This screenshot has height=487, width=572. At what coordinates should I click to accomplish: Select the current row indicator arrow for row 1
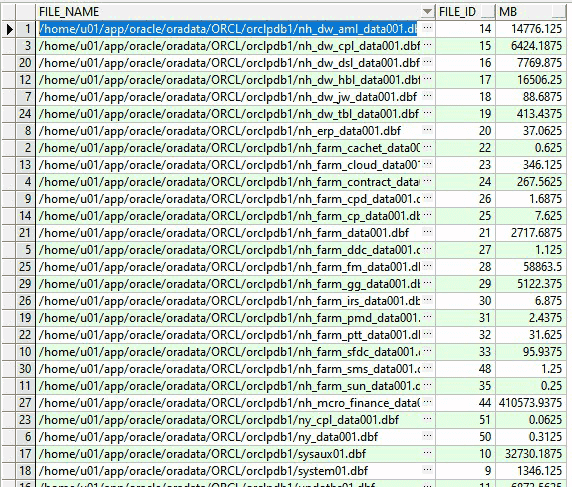tap(9, 29)
